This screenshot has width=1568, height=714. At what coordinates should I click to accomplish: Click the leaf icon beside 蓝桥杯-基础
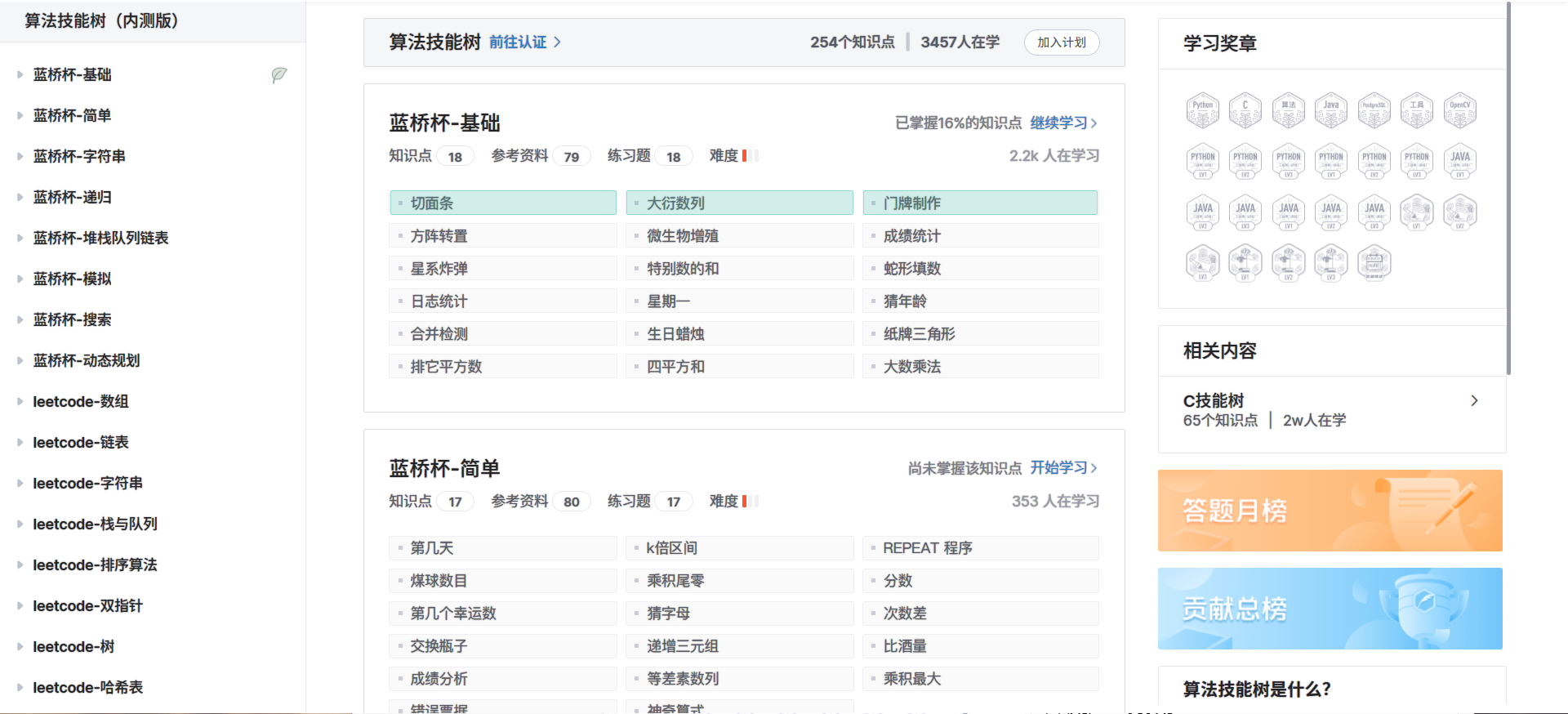click(279, 75)
